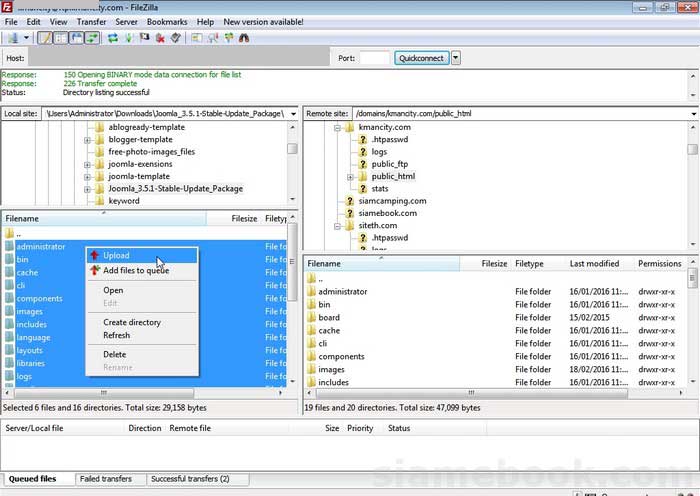This screenshot has width=700, height=496.
Task: Toggle synchronized browsing toolbar icon
Action: click(x=229, y=38)
